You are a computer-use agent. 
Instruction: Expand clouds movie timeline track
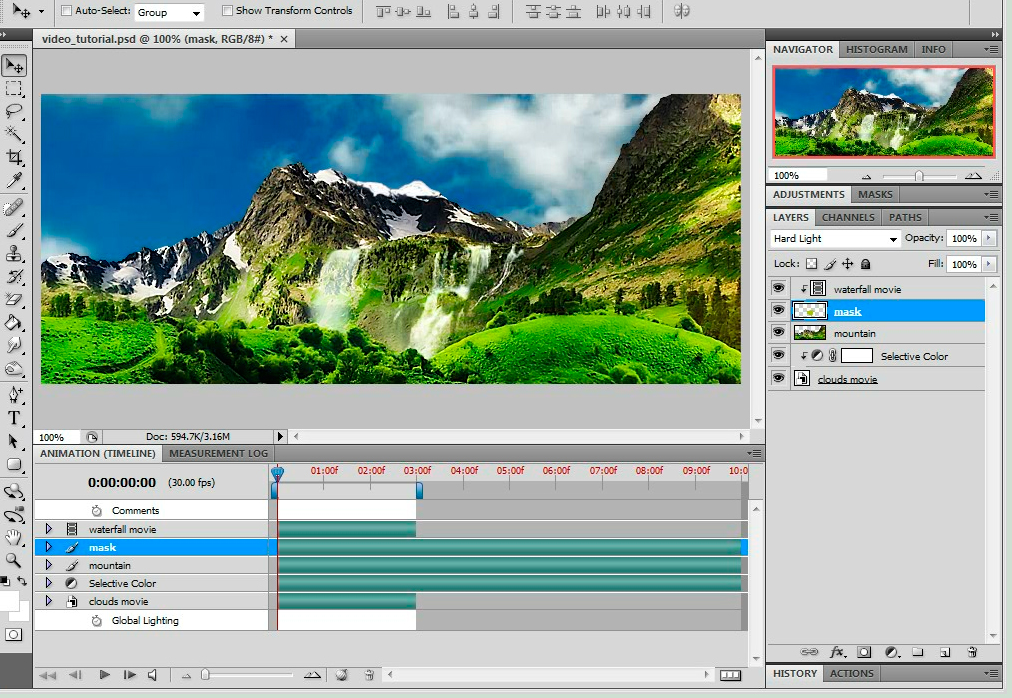tap(48, 601)
